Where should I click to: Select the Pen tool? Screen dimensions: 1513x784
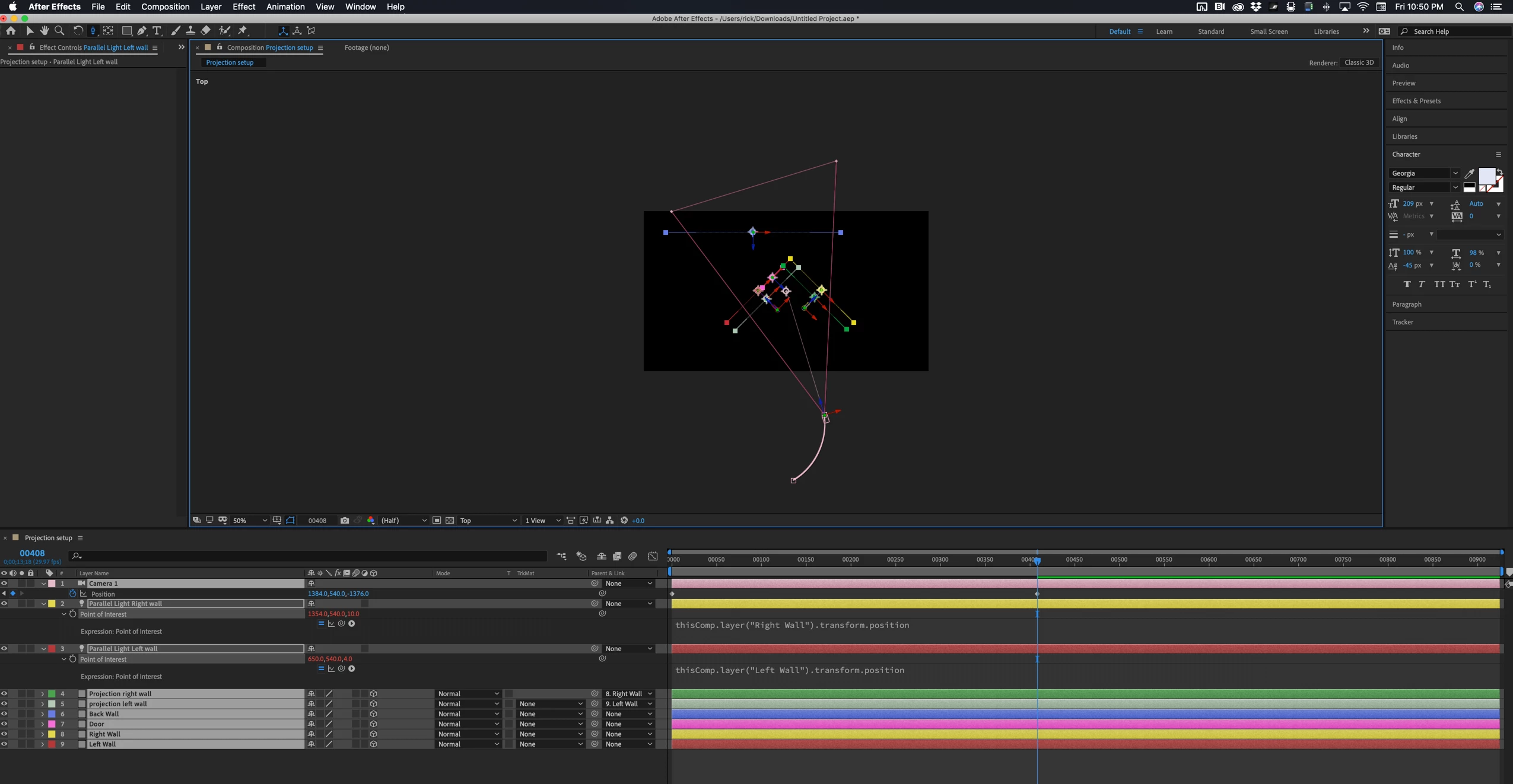click(142, 31)
